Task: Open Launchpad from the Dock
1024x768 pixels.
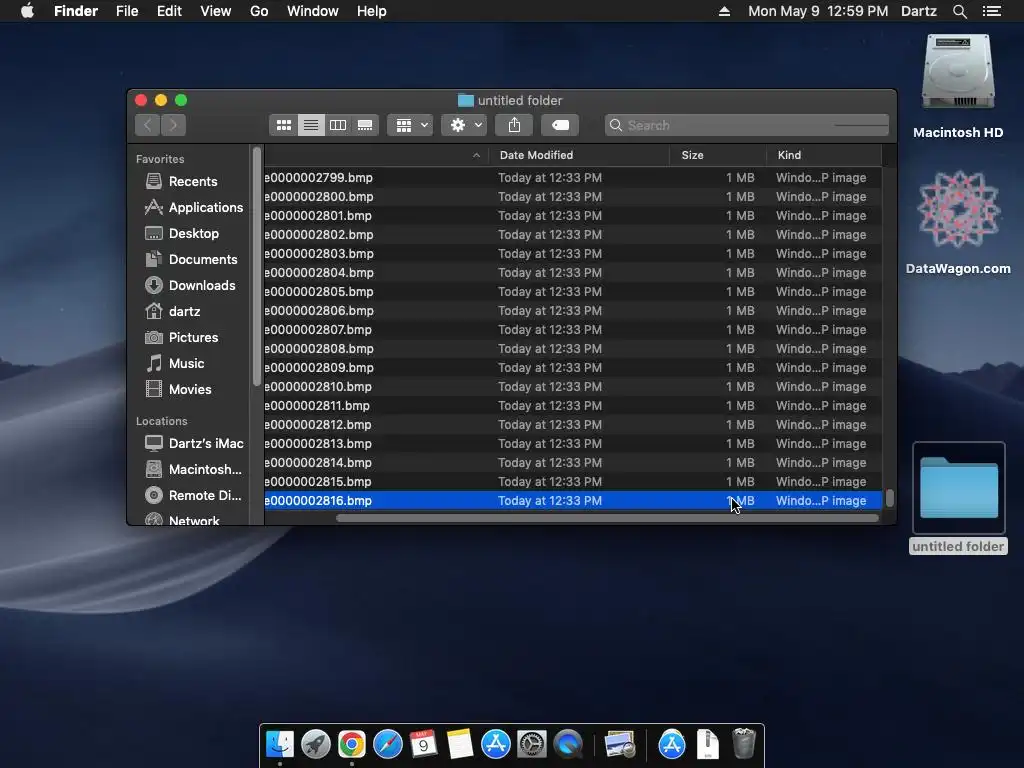Action: (x=315, y=744)
